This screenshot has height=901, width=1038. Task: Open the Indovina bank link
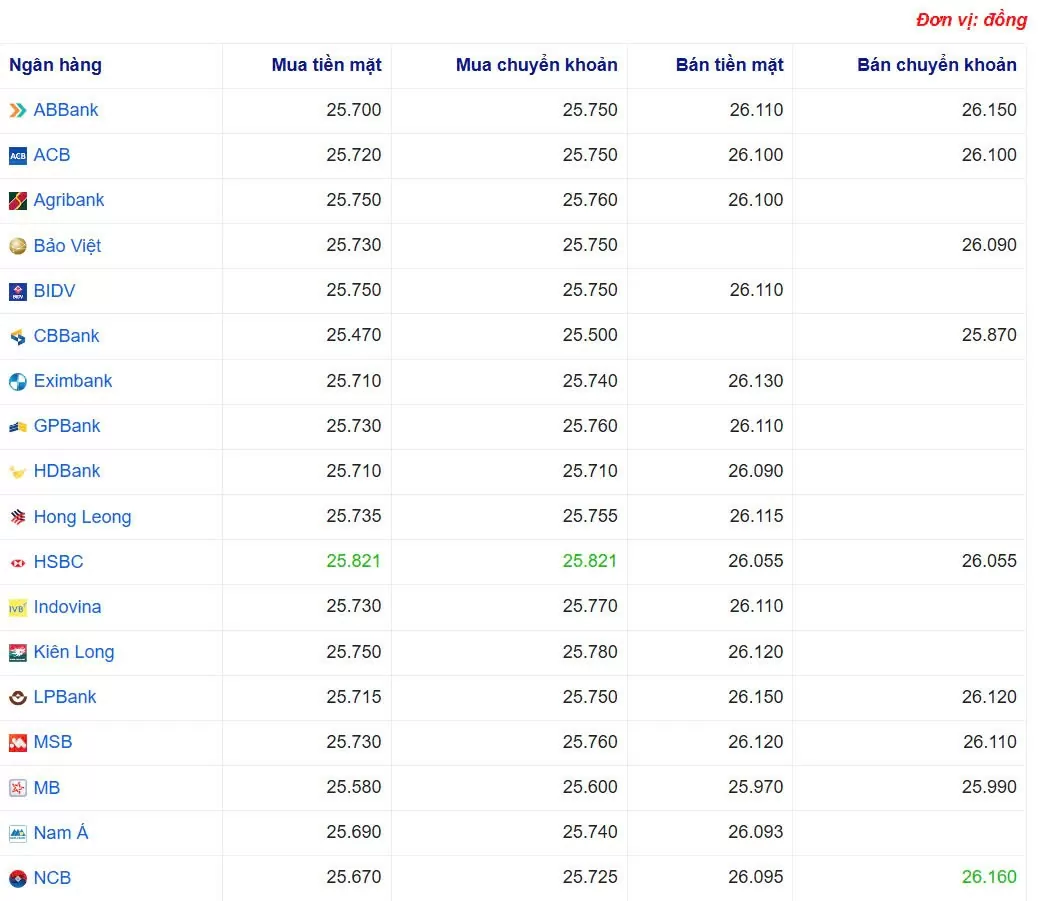(x=67, y=607)
